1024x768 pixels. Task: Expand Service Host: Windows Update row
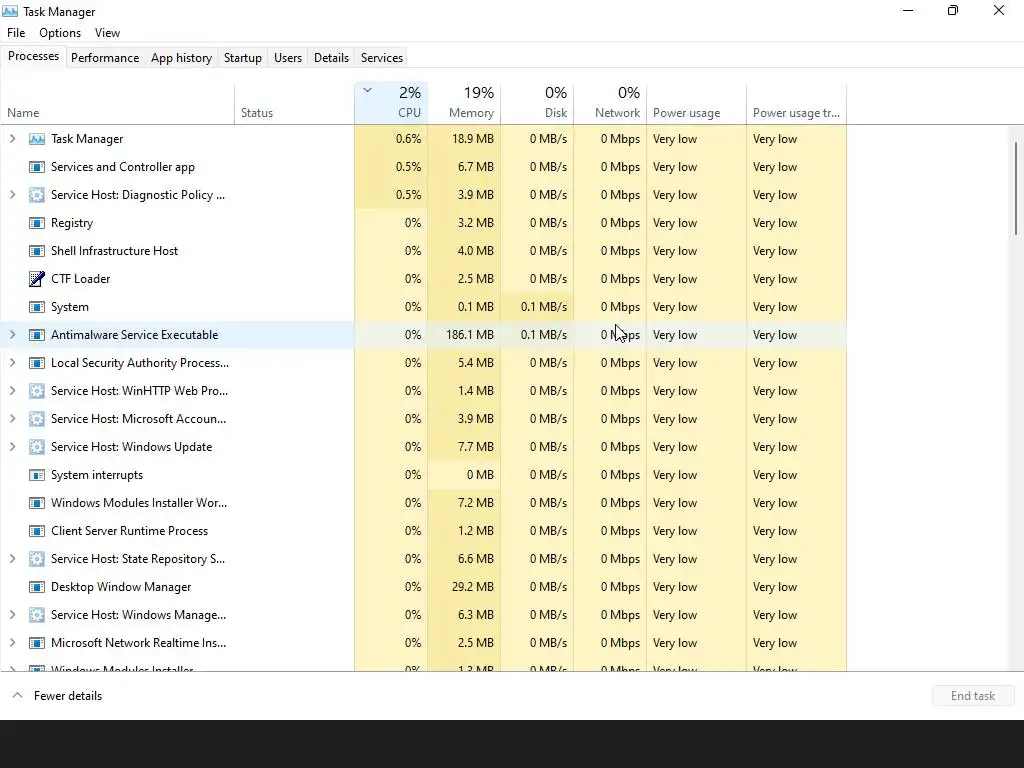point(12,447)
